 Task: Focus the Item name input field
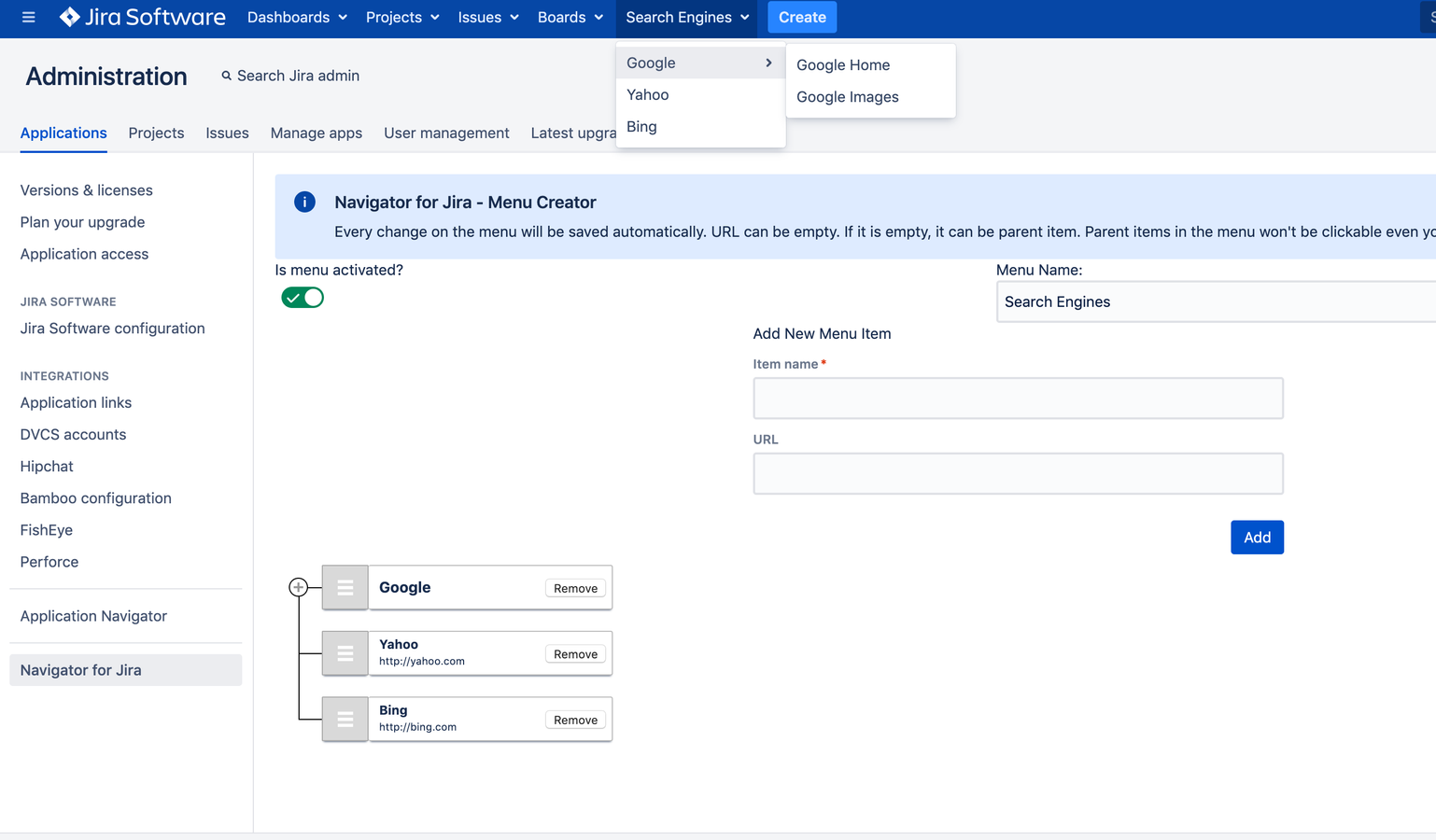coord(1018,398)
